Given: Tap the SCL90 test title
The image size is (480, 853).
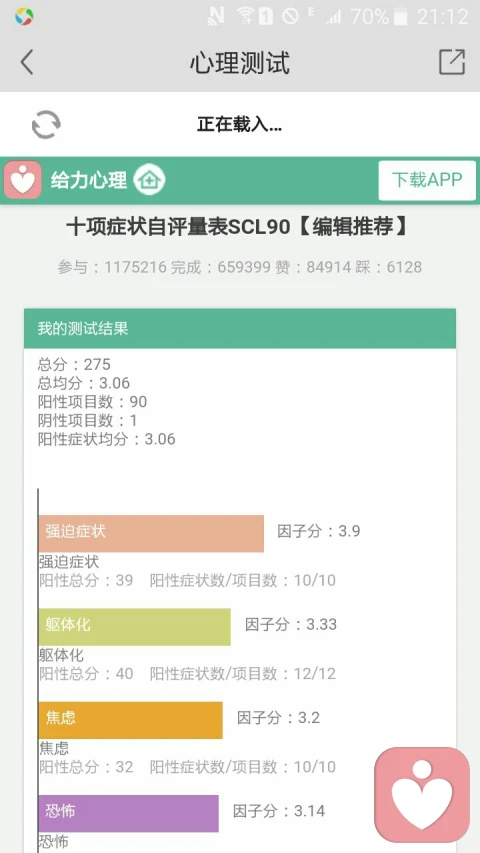Looking at the screenshot, I should point(237,227).
